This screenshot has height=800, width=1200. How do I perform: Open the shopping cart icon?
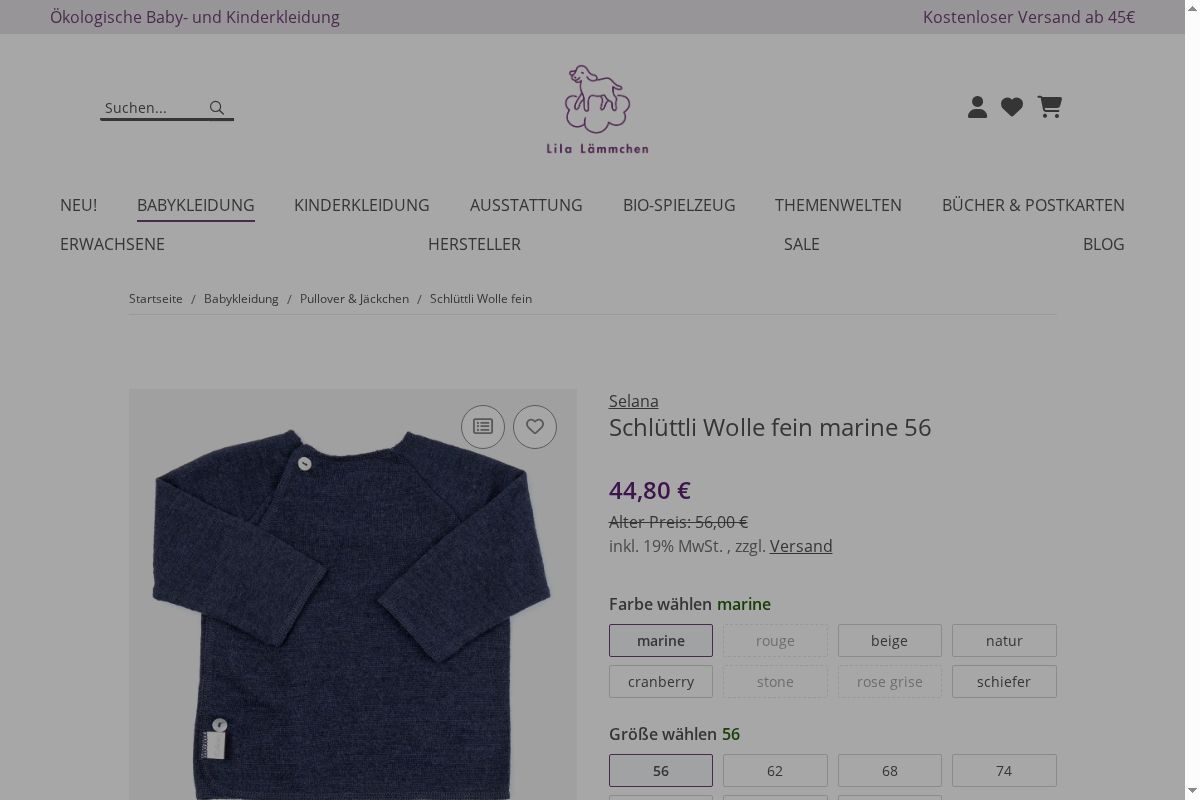[1049, 107]
